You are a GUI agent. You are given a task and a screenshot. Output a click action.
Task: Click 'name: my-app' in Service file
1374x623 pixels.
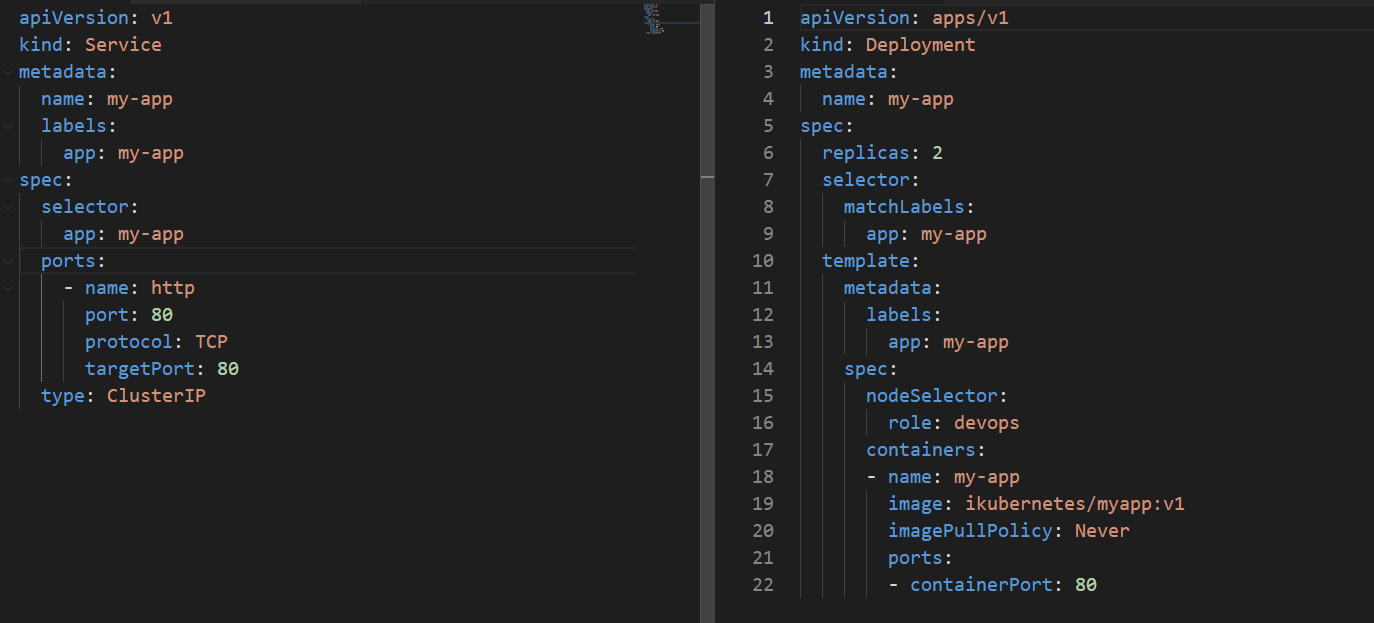tap(107, 99)
